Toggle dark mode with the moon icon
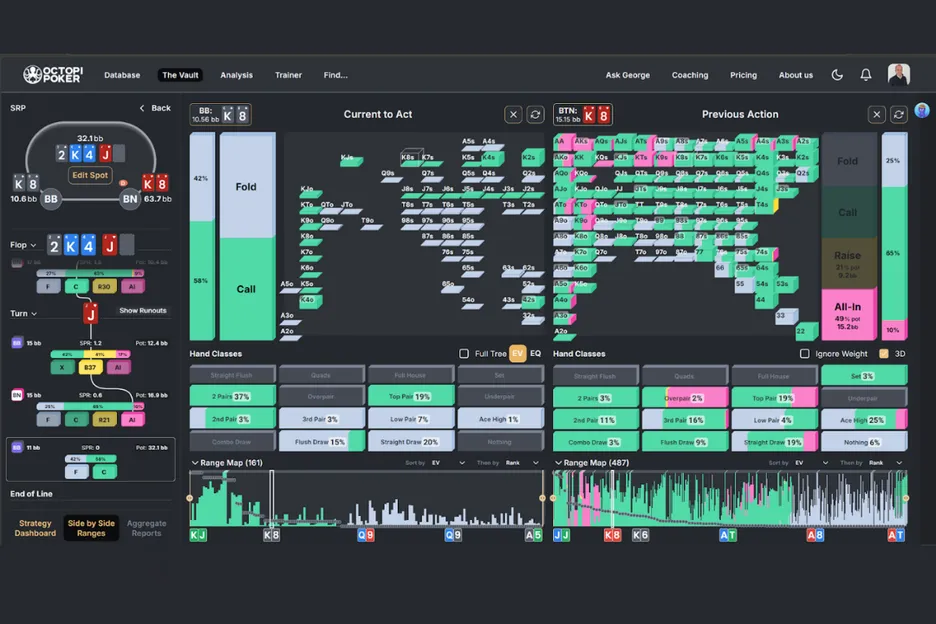Image resolution: width=936 pixels, height=624 pixels. (837, 75)
